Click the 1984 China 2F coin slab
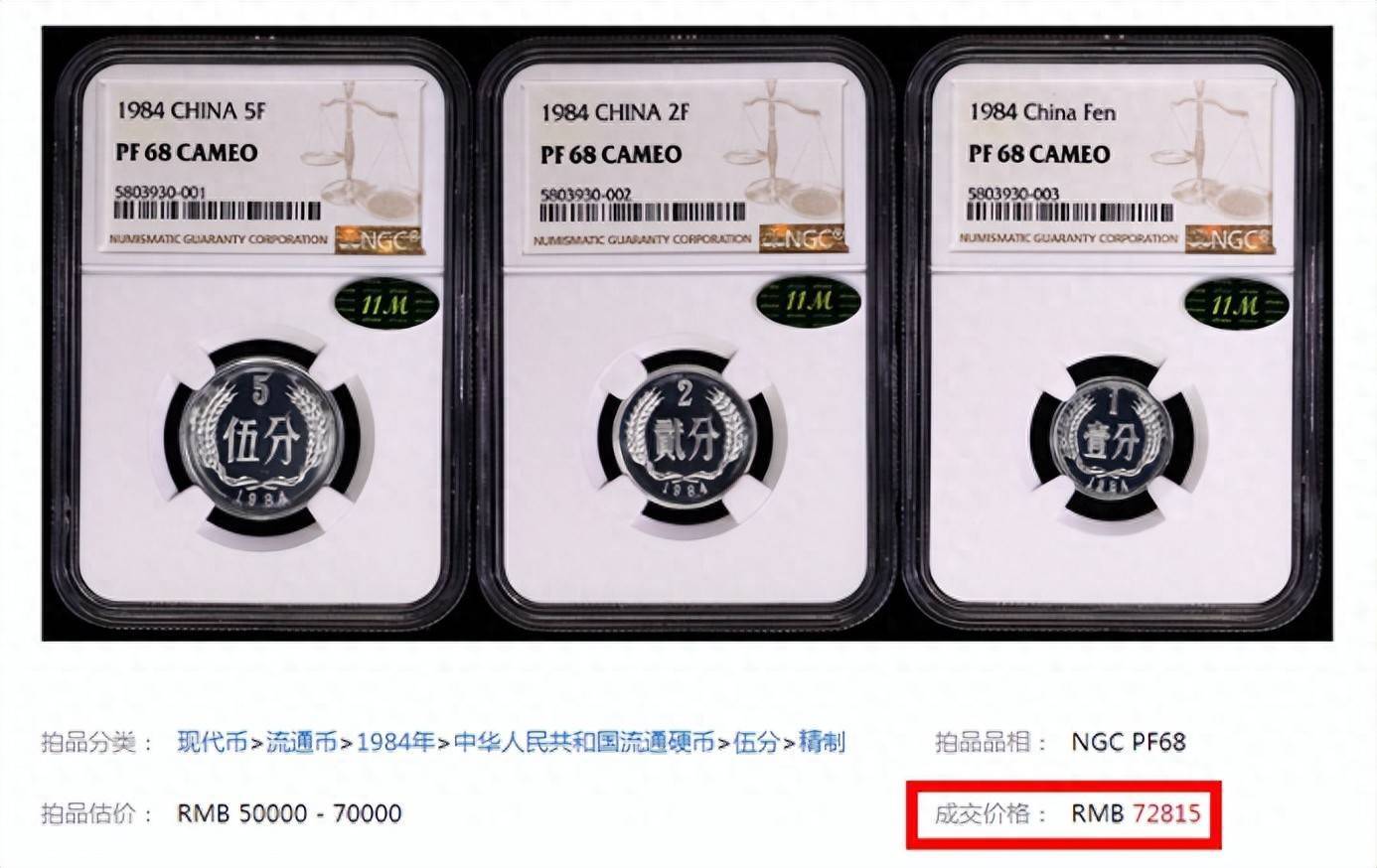Screen dimensions: 1377x868 tap(688, 333)
